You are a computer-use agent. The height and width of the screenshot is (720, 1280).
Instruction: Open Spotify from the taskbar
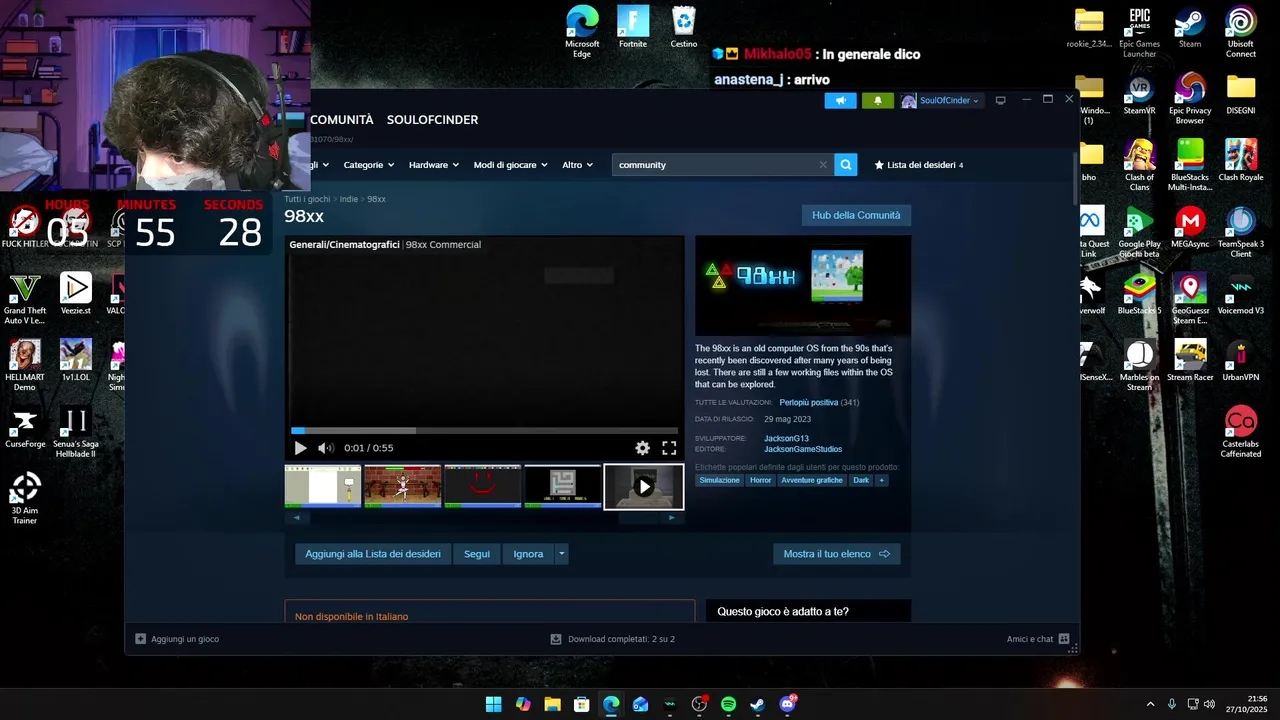pyautogui.click(x=728, y=704)
